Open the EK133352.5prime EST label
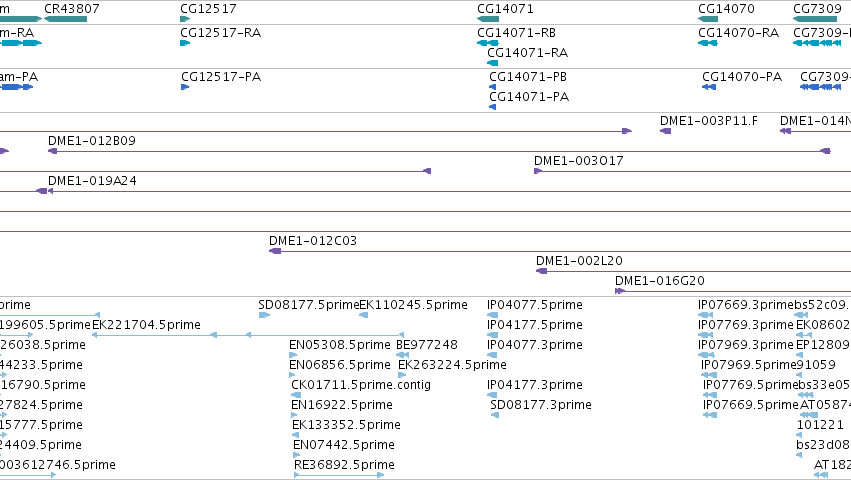 point(346,425)
